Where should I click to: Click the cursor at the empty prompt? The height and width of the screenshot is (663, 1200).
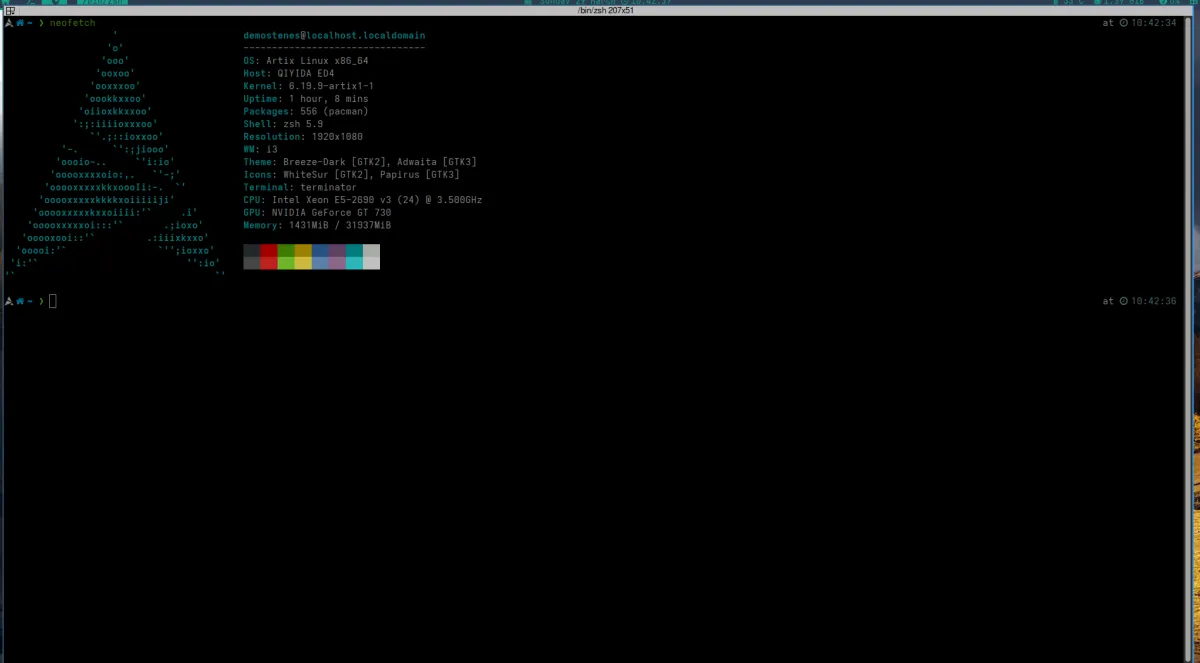53,301
